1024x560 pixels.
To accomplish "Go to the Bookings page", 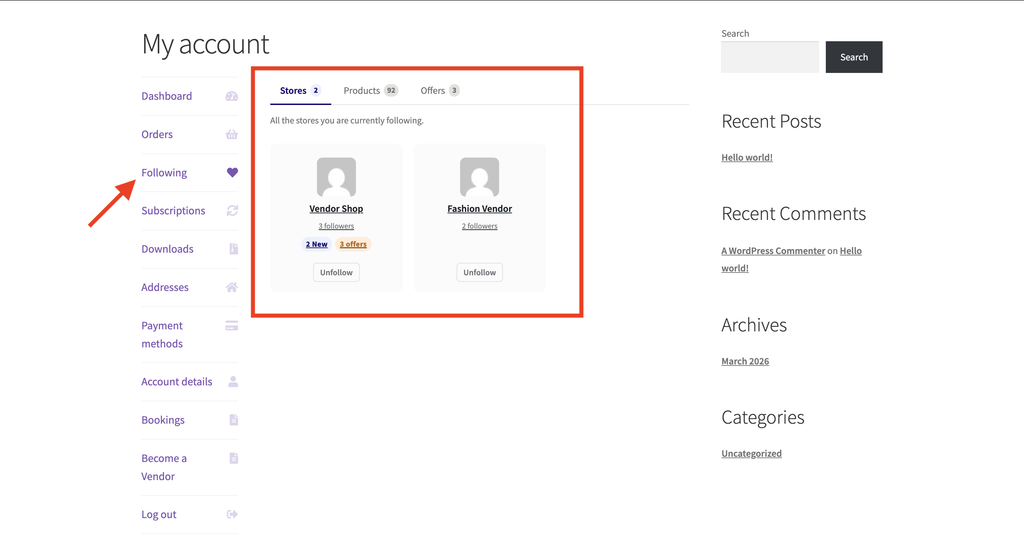I will point(163,420).
